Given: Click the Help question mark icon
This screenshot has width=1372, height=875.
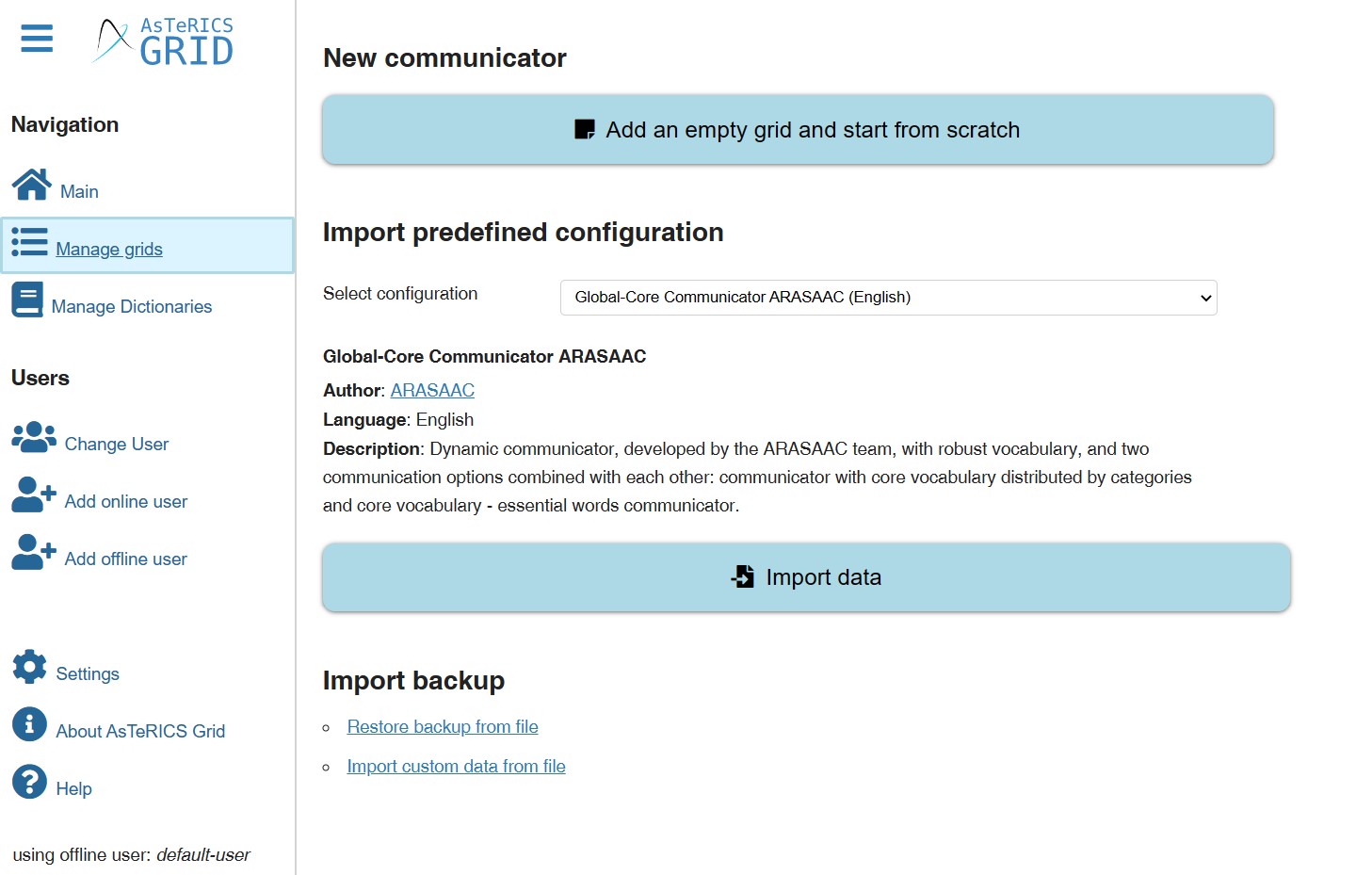Looking at the screenshot, I should pos(29,782).
